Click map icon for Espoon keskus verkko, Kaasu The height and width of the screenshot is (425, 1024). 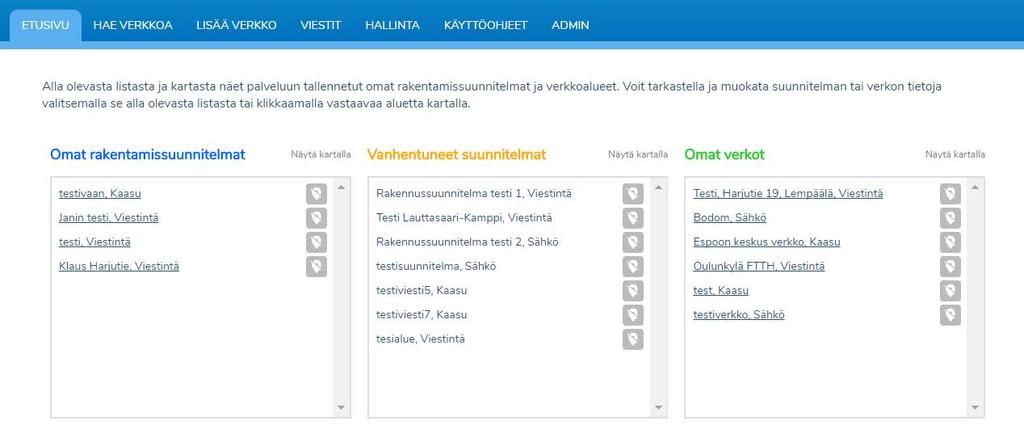[950, 242]
